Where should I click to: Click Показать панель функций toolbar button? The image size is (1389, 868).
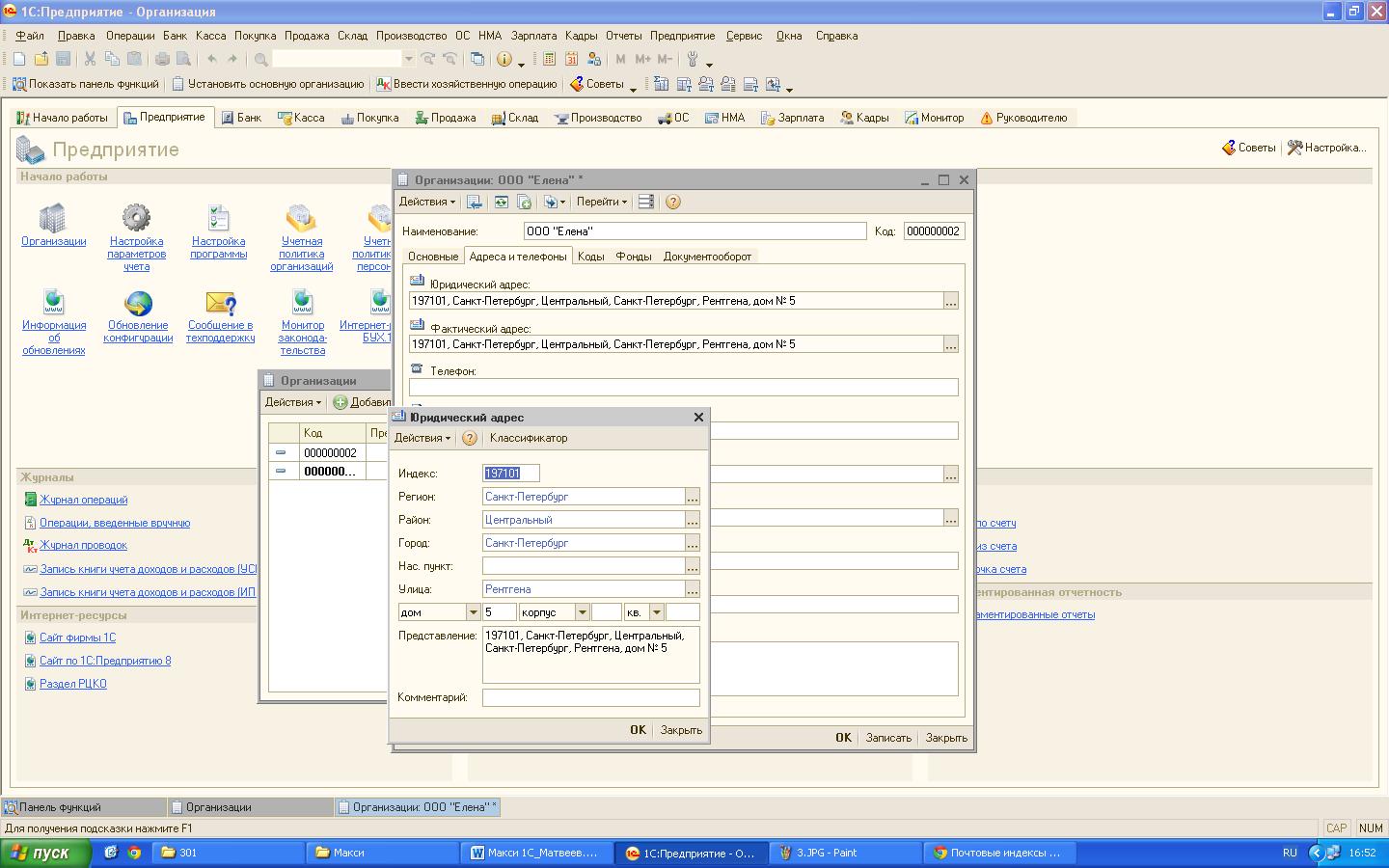click(85, 84)
